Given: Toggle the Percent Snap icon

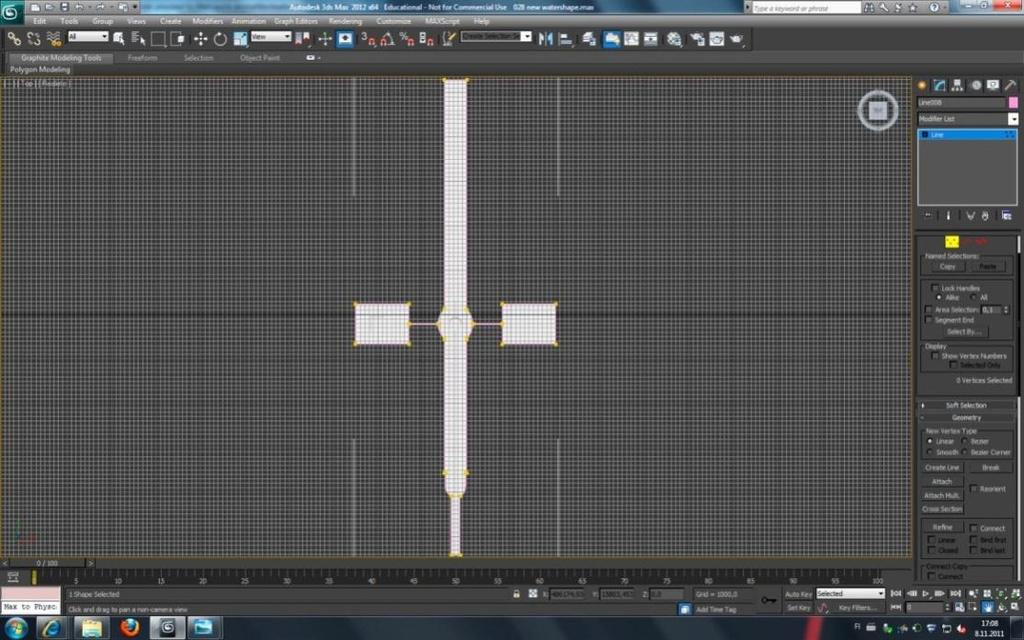Looking at the screenshot, I should [x=407, y=39].
